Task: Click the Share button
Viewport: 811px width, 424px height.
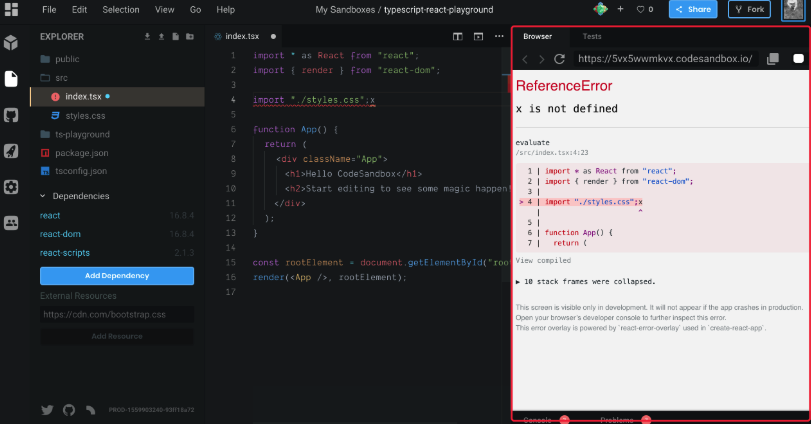Action: [693, 9]
